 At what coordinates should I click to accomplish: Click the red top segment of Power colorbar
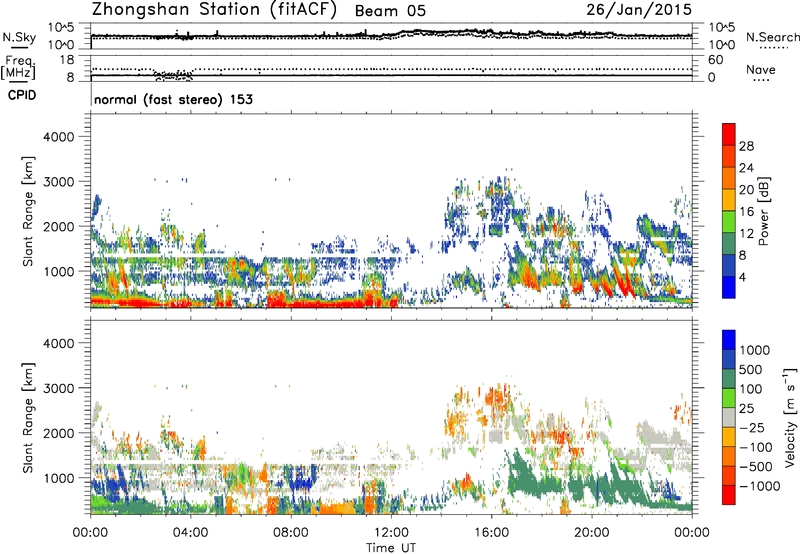tap(729, 134)
